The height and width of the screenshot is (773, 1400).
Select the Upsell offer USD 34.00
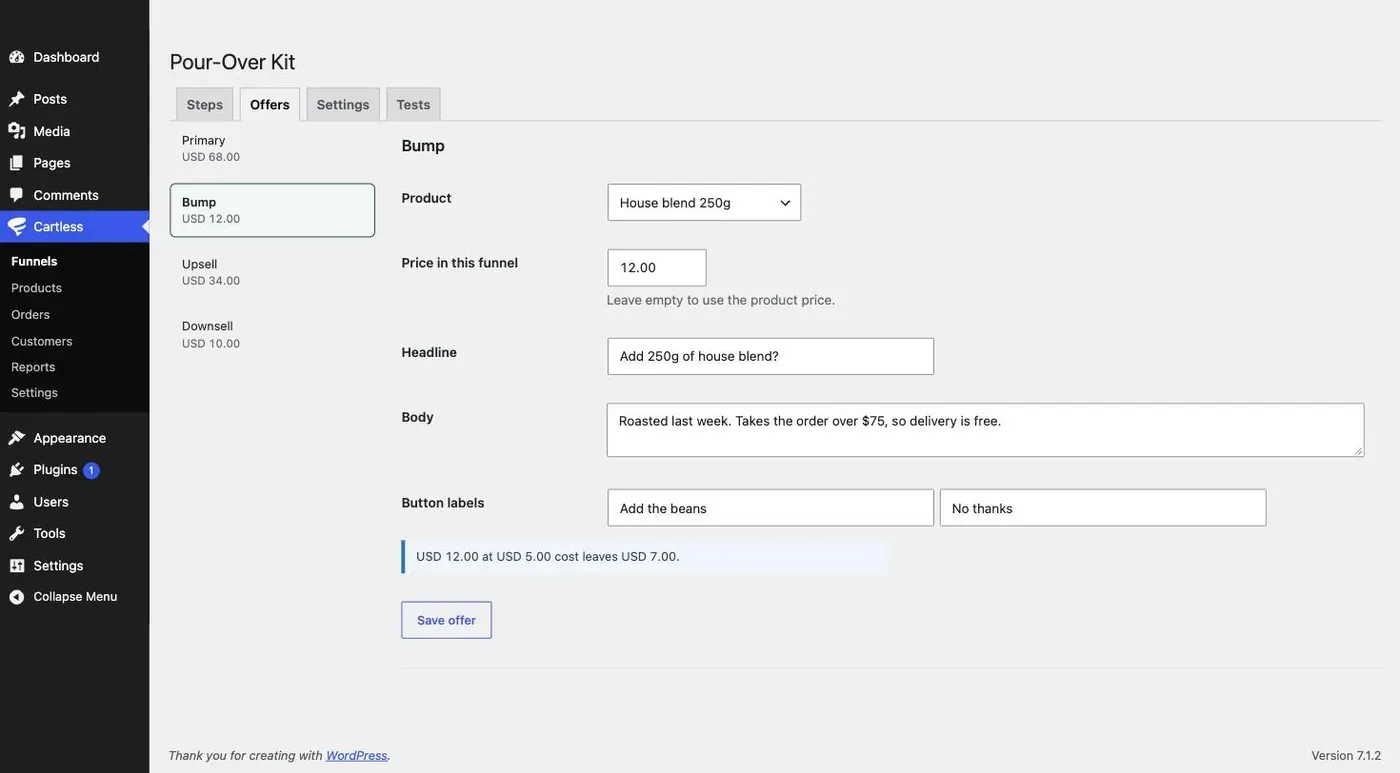(272, 272)
